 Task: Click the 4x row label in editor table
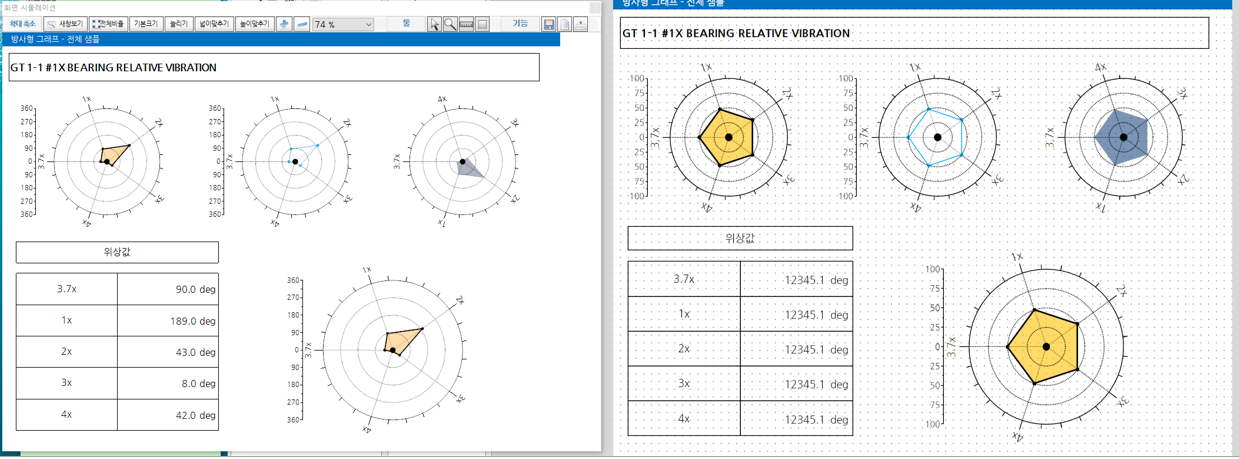point(684,419)
